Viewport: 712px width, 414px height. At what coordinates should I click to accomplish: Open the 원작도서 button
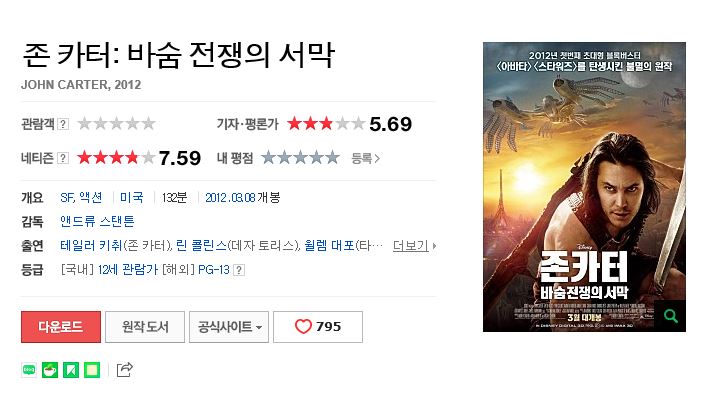[145, 327]
